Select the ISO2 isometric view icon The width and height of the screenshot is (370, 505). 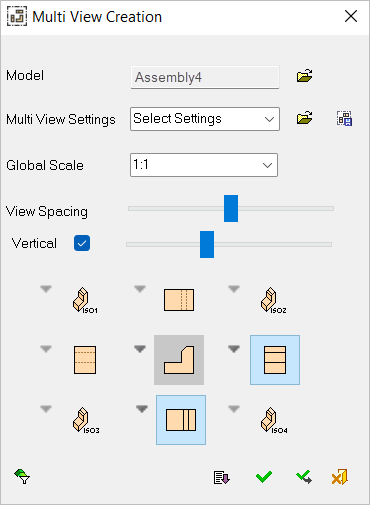click(273, 300)
